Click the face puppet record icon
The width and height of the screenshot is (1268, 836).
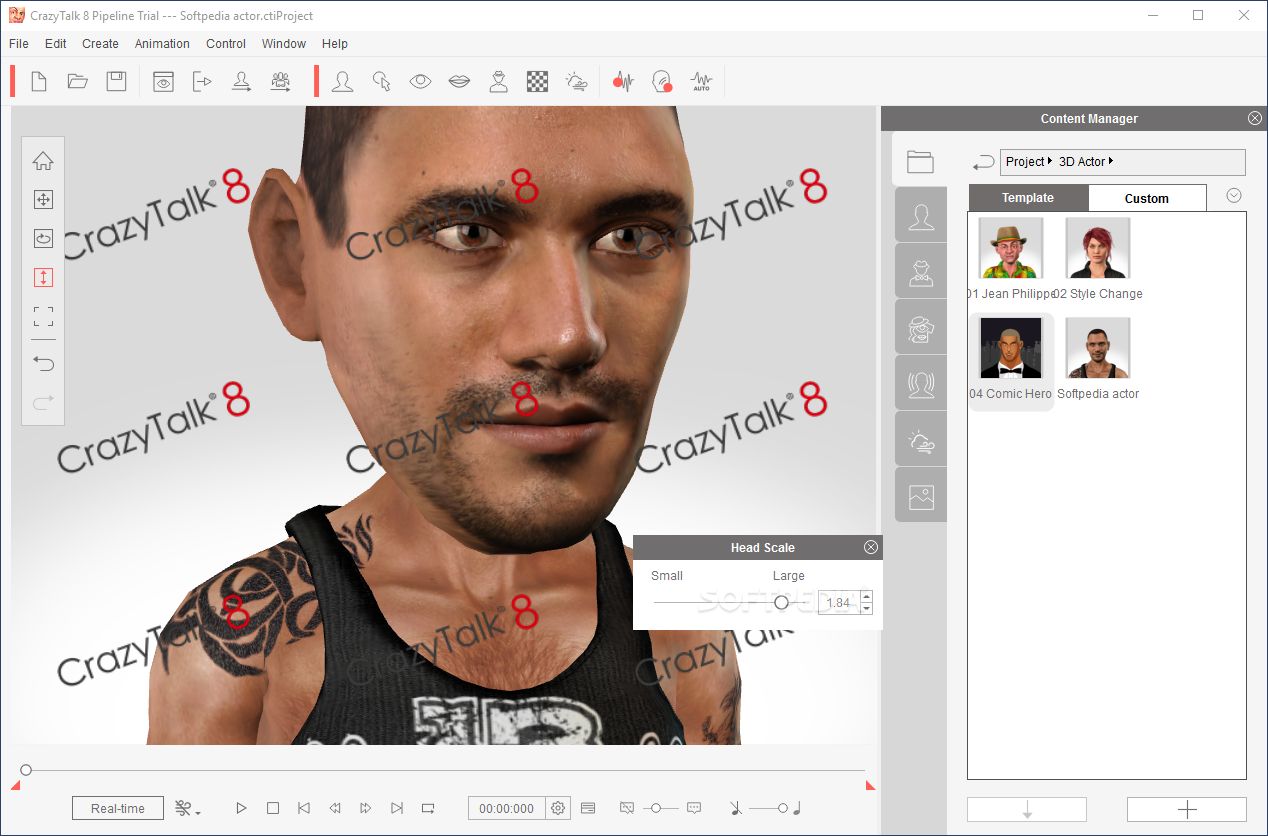click(x=662, y=82)
